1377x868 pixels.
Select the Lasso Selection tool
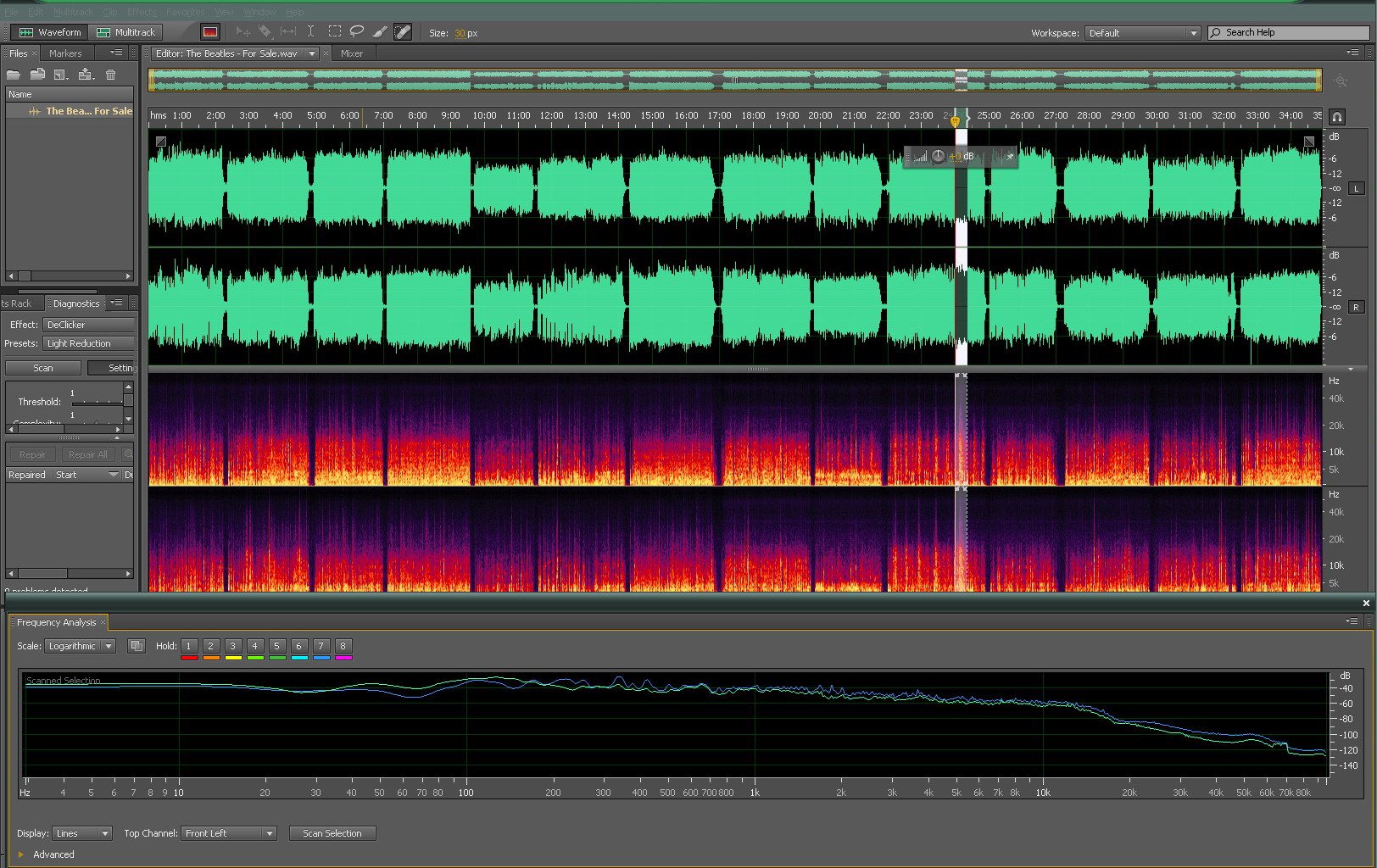[x=357, y=32]
